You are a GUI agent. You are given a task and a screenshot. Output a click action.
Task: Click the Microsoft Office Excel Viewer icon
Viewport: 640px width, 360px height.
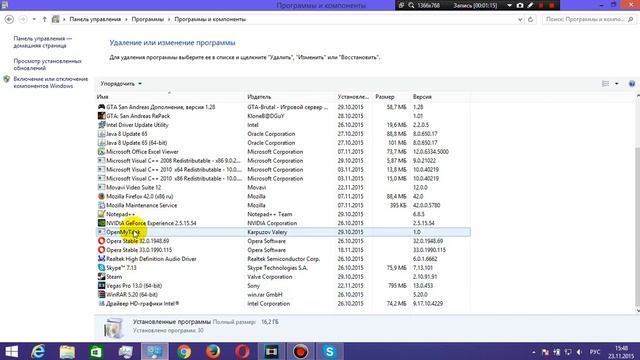101,152
